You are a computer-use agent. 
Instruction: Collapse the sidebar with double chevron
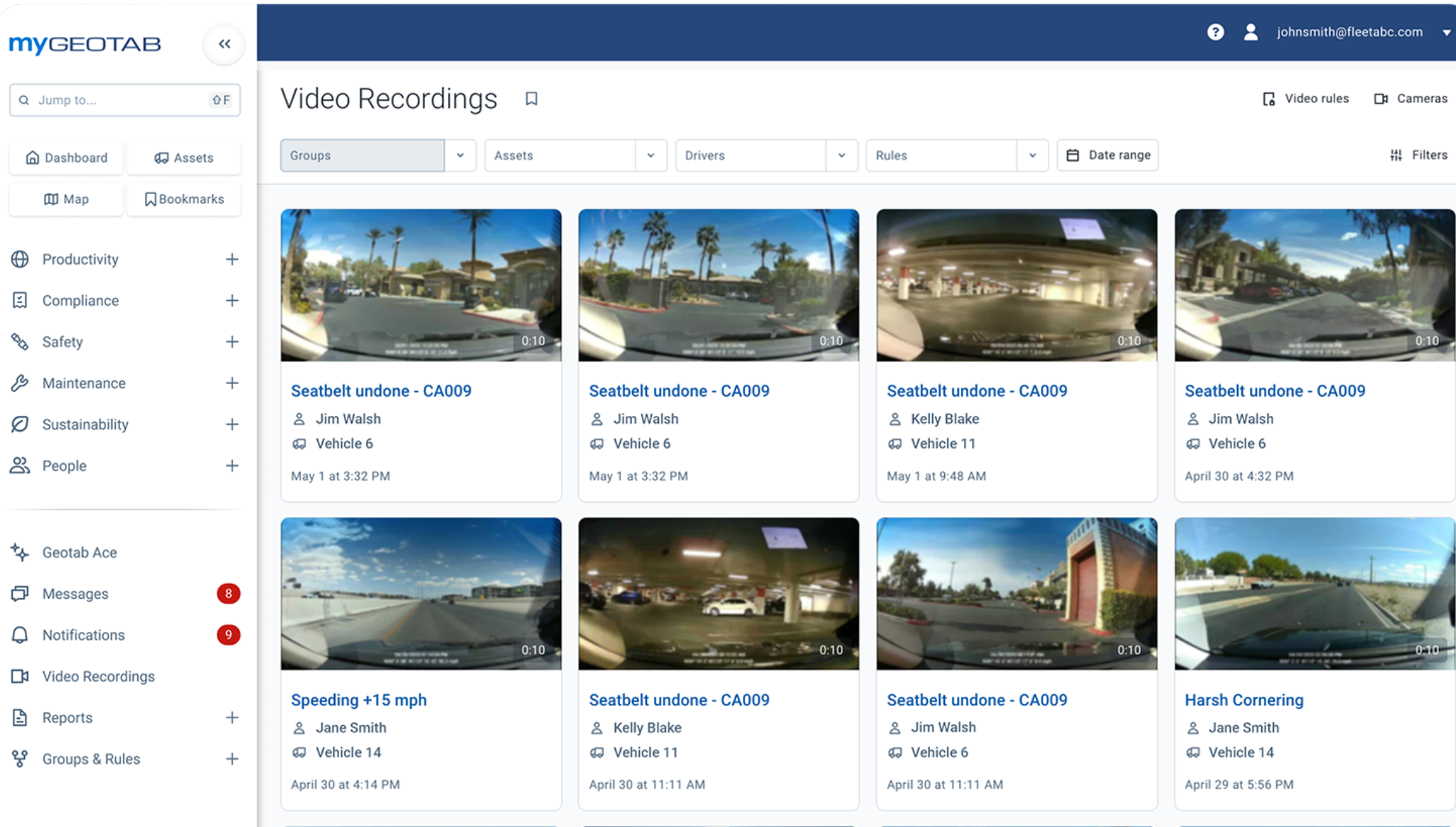[225, 44]
